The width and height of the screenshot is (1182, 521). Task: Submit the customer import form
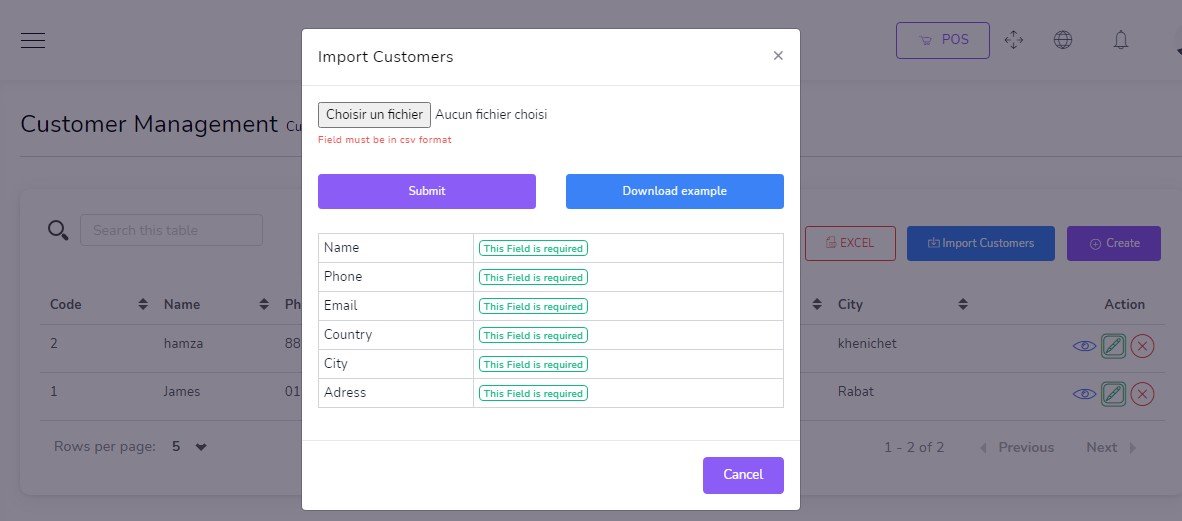pyautogui.click(x=427, y=191)
